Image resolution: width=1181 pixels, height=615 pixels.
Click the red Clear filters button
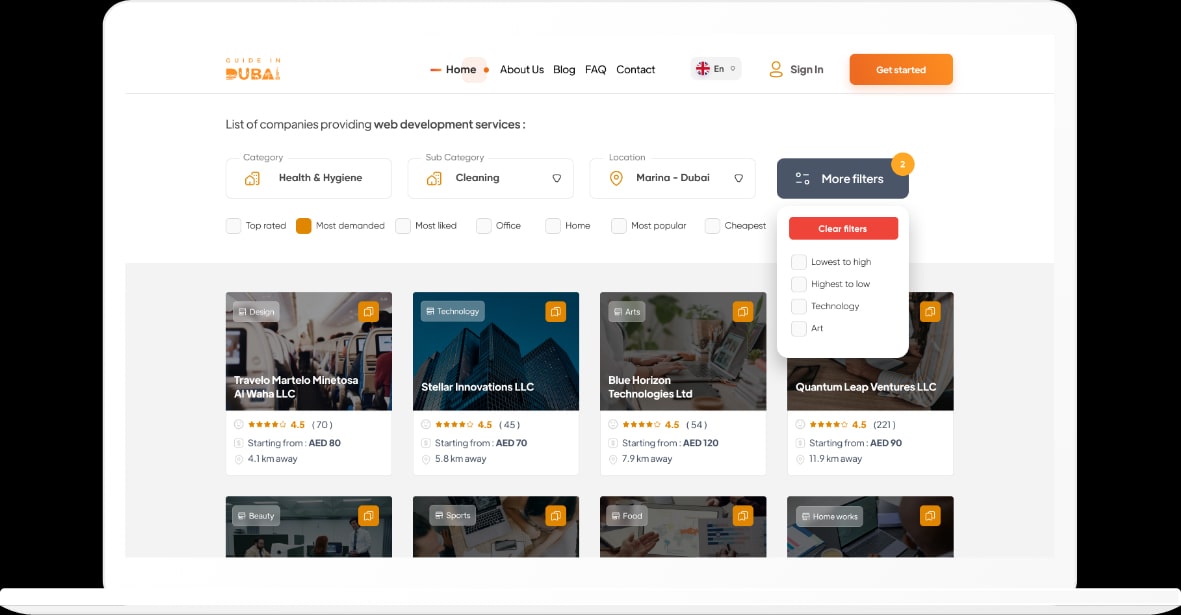click(843, 229)
